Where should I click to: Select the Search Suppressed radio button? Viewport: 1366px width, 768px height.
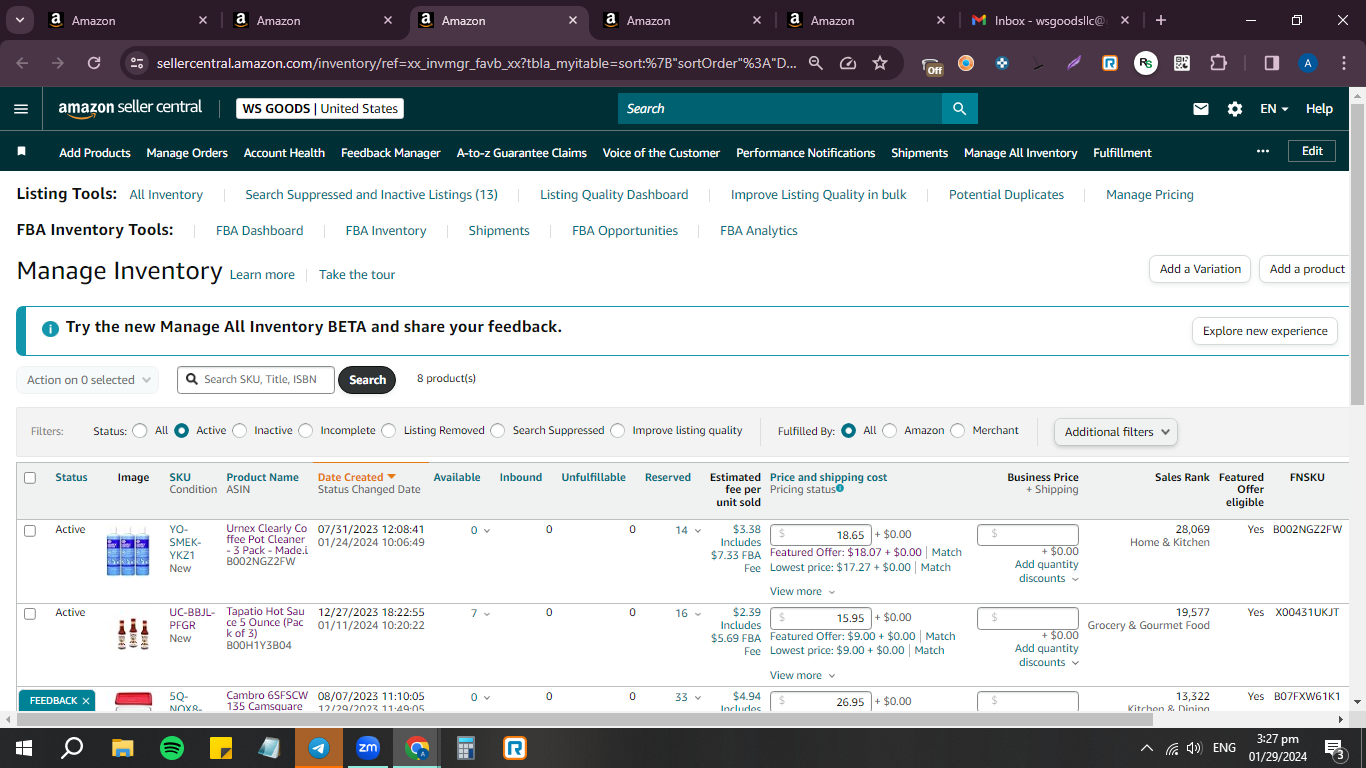[x=498, y=431]
